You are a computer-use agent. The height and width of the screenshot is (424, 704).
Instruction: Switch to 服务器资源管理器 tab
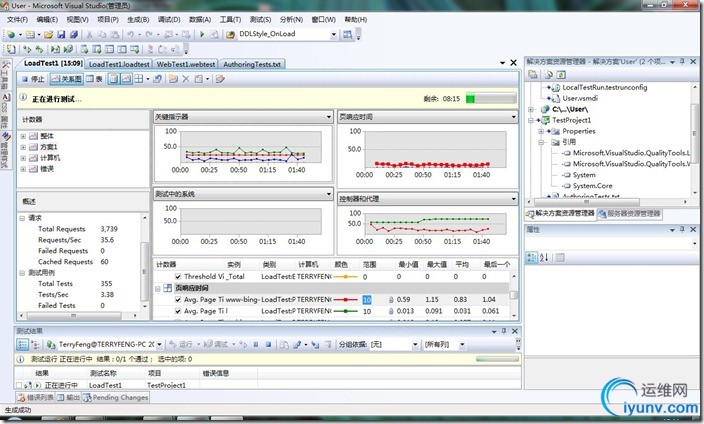[629, 214]
